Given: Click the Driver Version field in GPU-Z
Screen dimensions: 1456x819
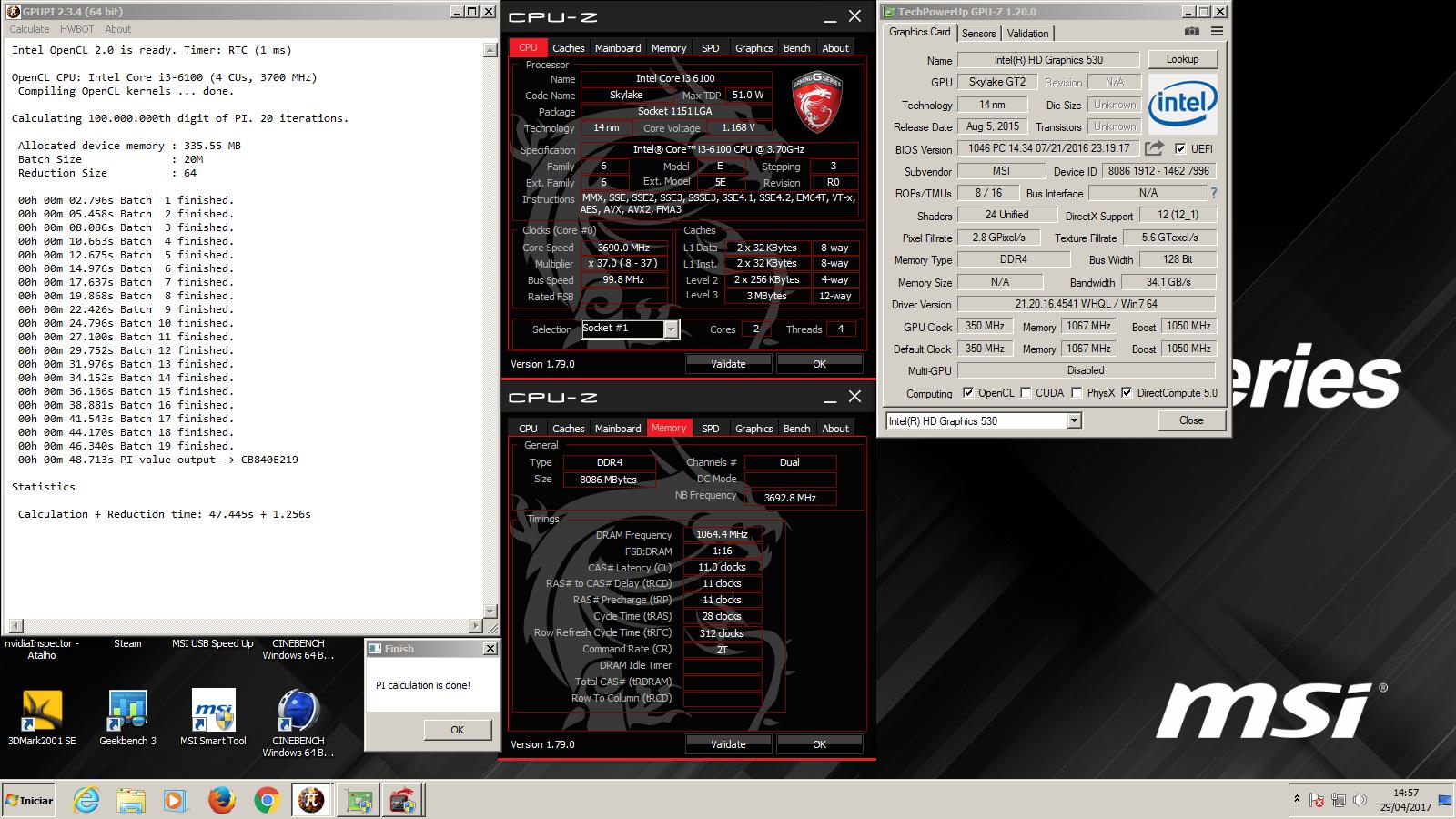Looking at the screenshot, I should coord(1086,304).
